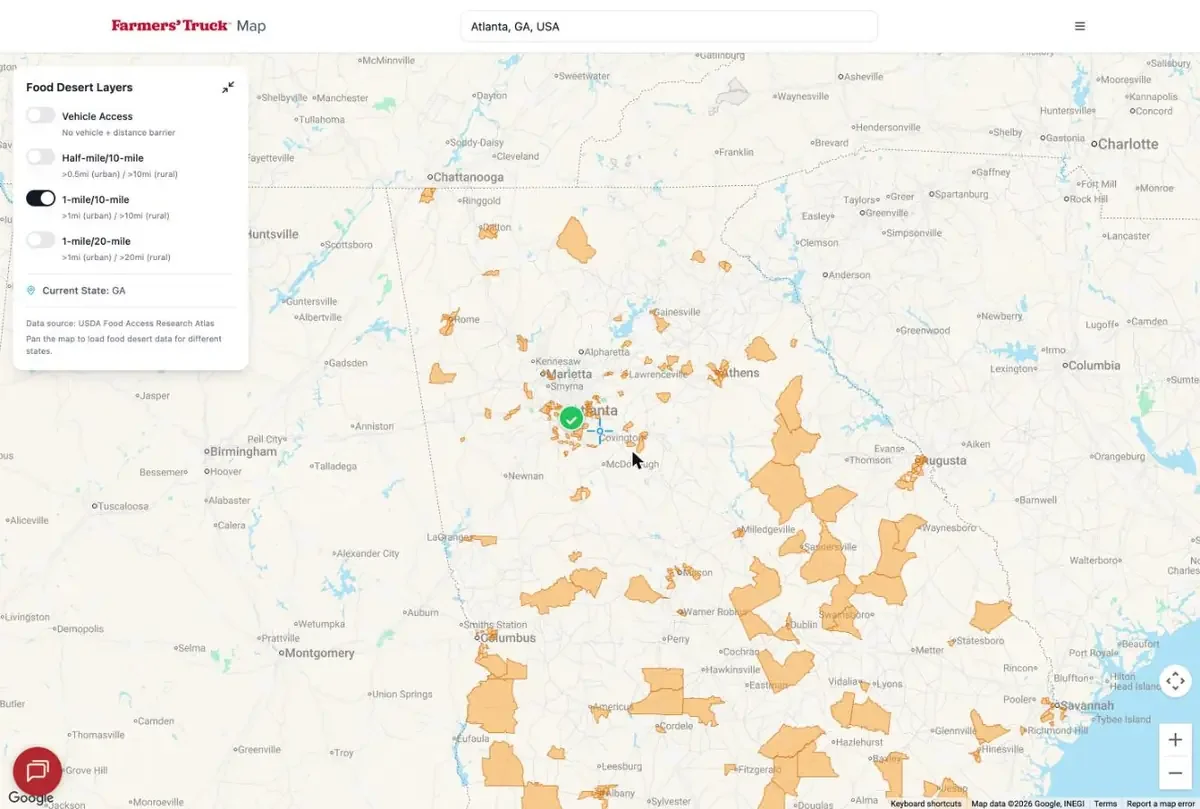Open map camera pan controls
This screenshot has height=809, width=1200.
1175,681
